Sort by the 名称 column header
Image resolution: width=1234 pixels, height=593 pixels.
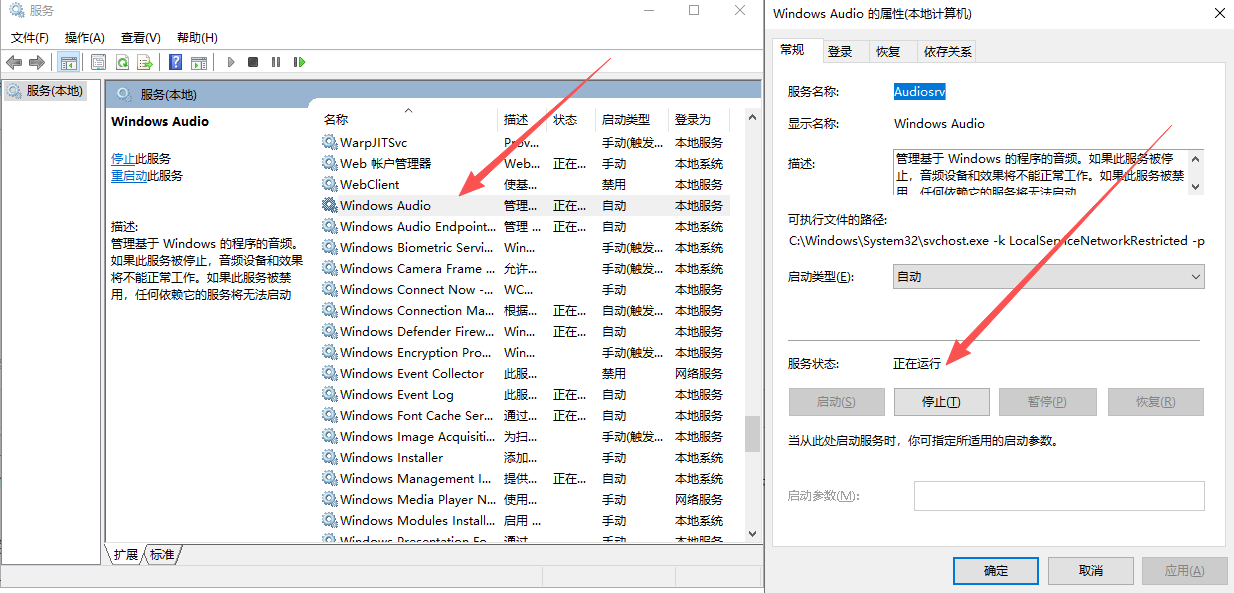coord(408,119)
